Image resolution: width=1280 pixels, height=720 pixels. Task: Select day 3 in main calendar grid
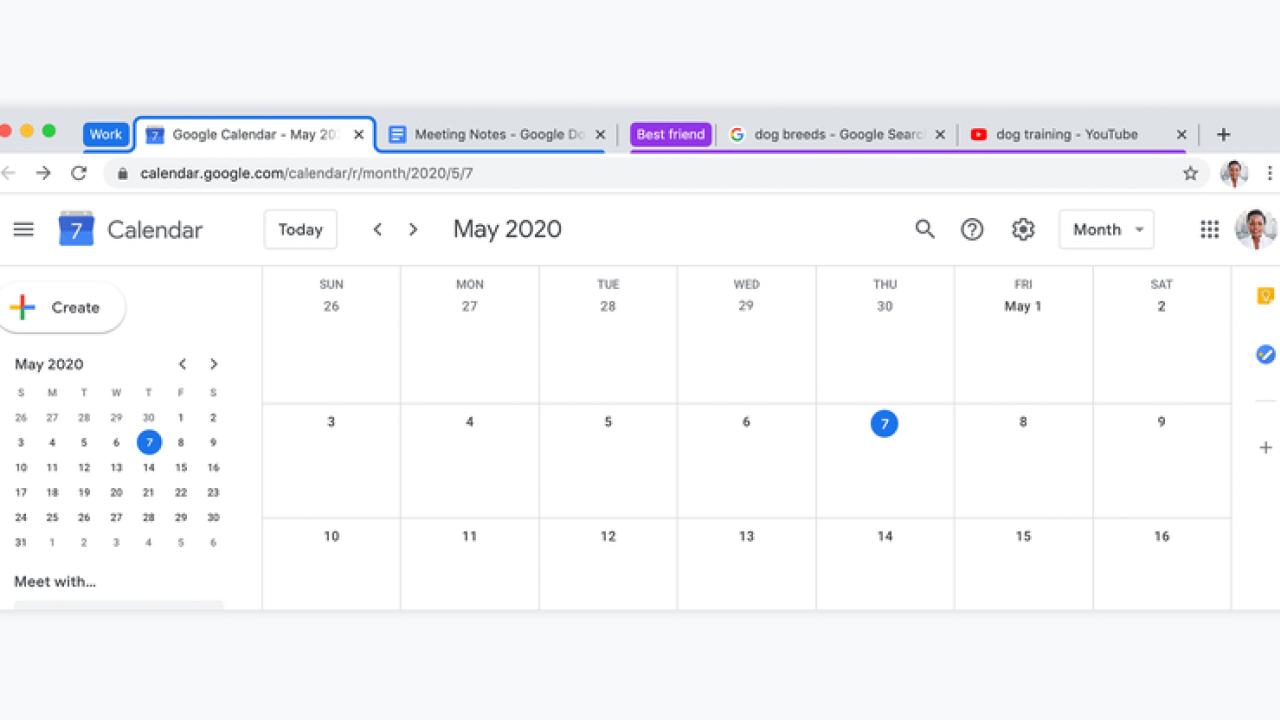coord(331,421)
